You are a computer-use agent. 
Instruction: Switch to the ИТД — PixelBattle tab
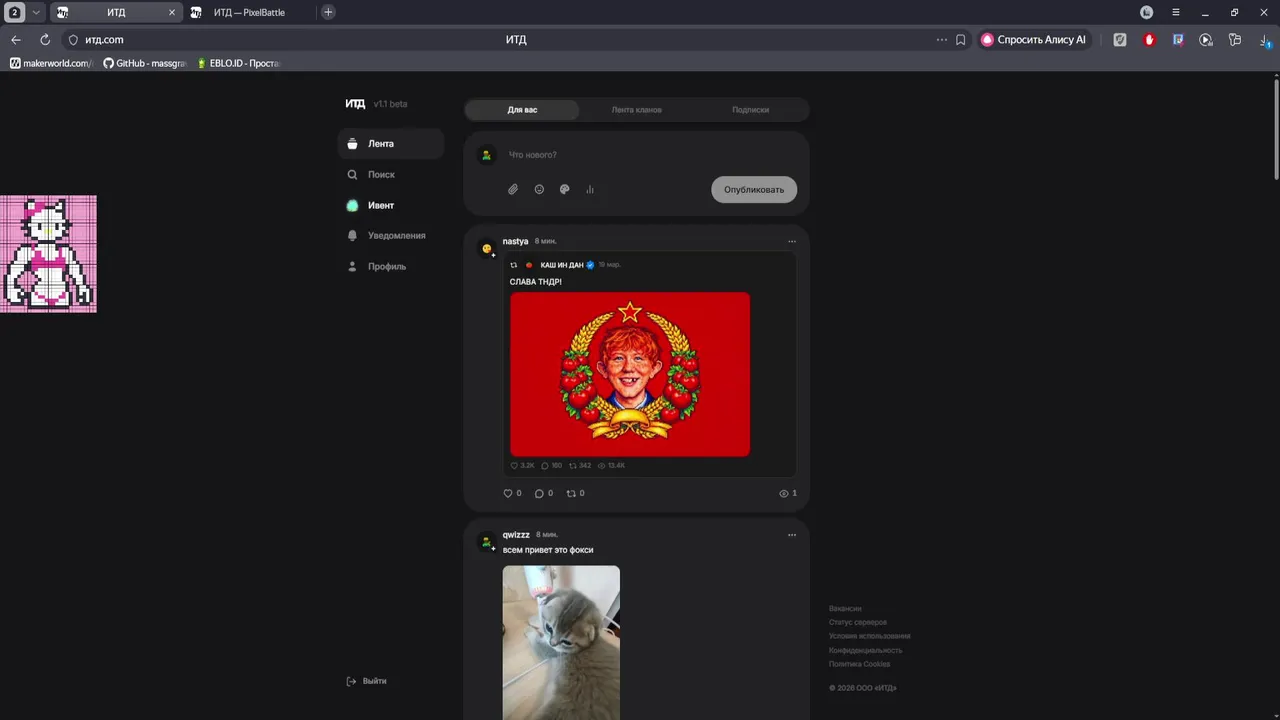click(249, 12)
